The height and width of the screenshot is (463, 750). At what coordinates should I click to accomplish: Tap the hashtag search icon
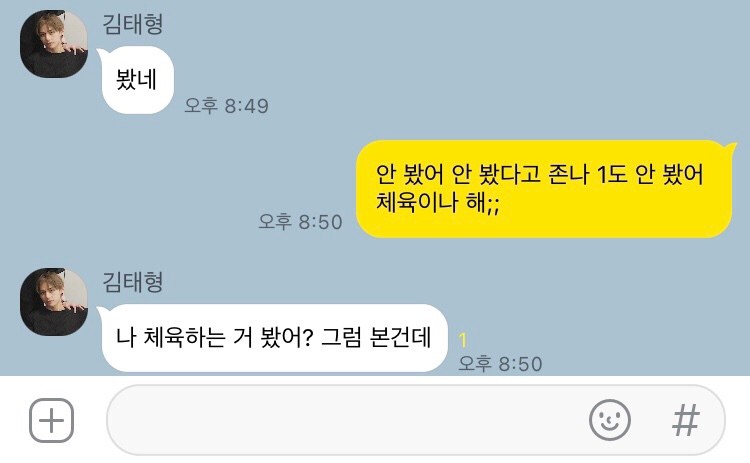pos(686,420)
